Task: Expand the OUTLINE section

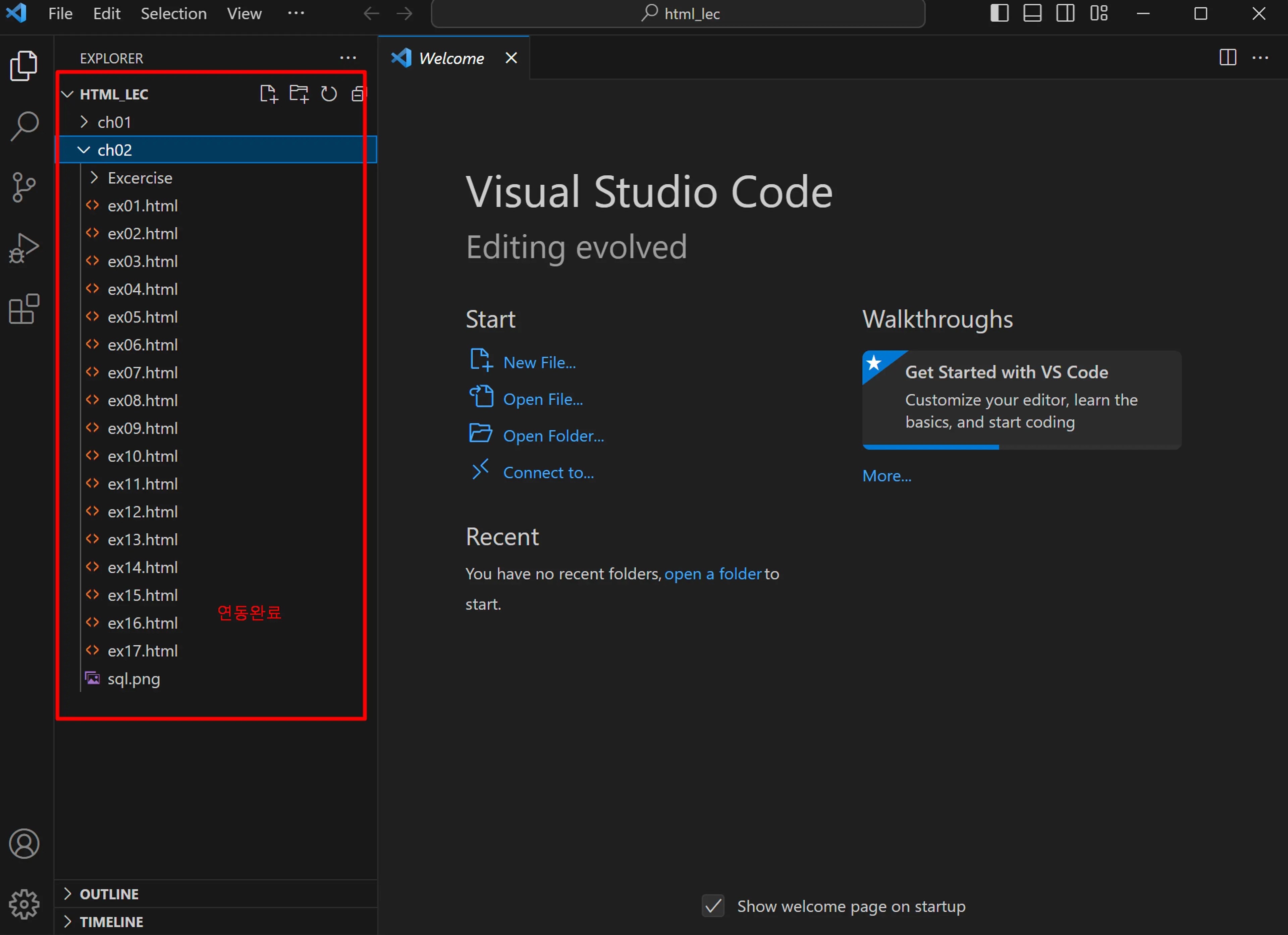Action: (216, 893)
